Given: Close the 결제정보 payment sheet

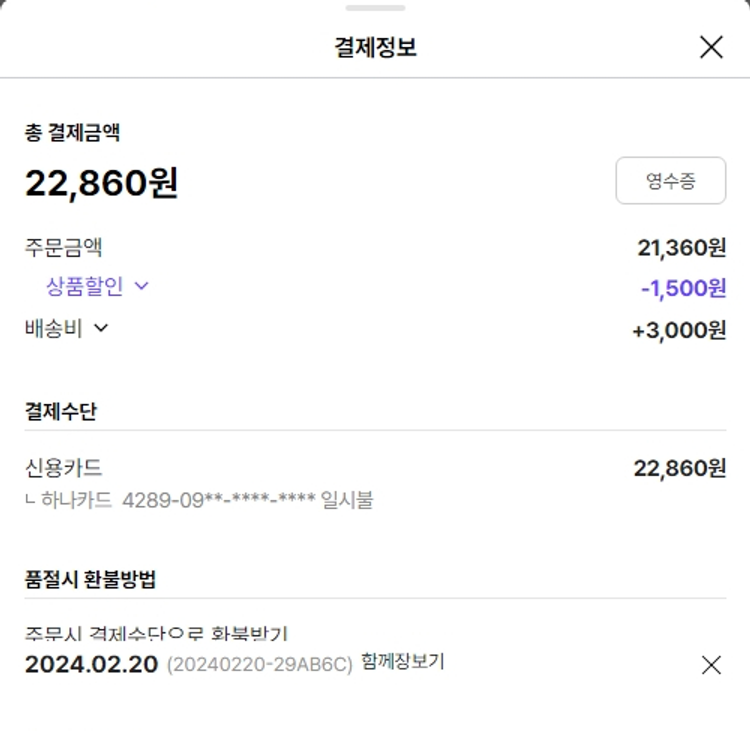Looking at the screenshot, I should point(711,47).
